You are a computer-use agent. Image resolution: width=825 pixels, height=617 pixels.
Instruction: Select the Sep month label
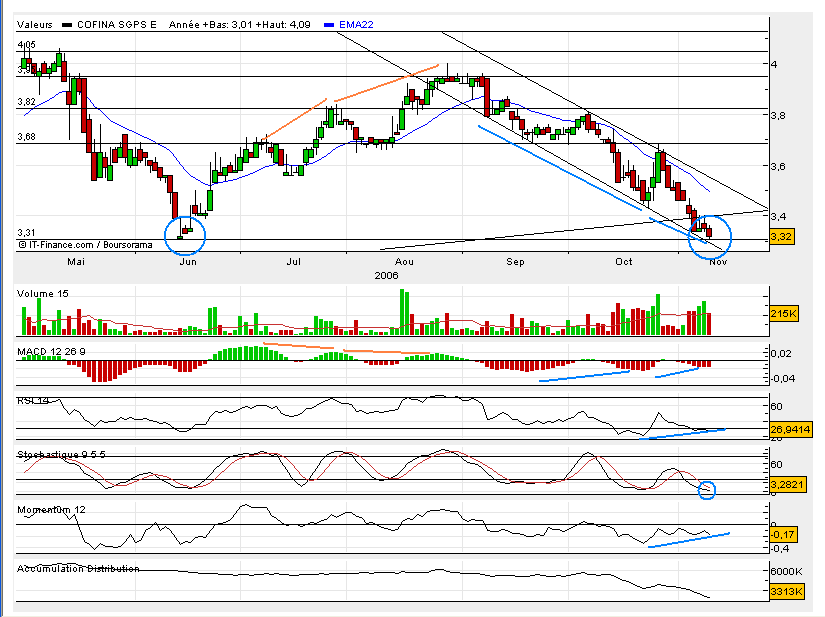point(515,261)
